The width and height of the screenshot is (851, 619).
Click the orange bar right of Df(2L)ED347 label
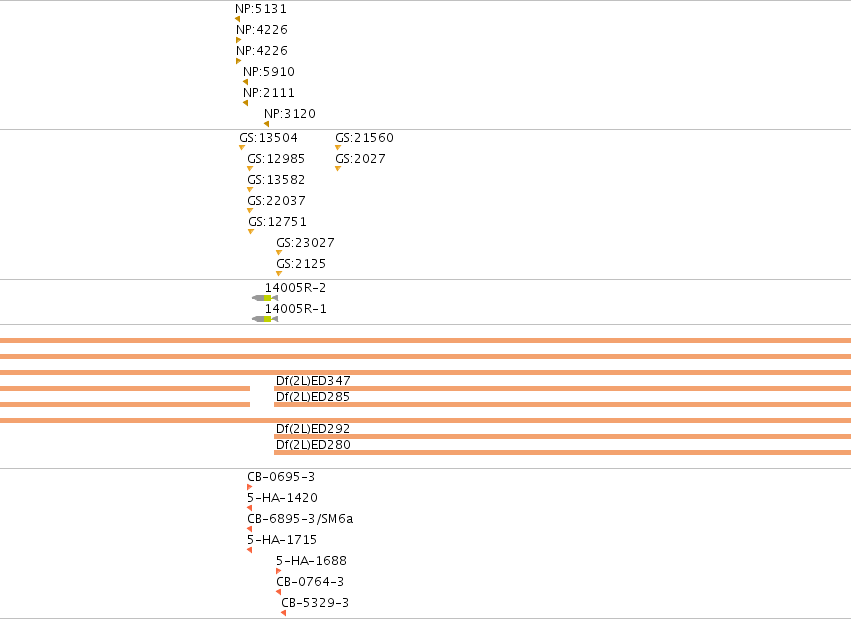click(562, 388)
